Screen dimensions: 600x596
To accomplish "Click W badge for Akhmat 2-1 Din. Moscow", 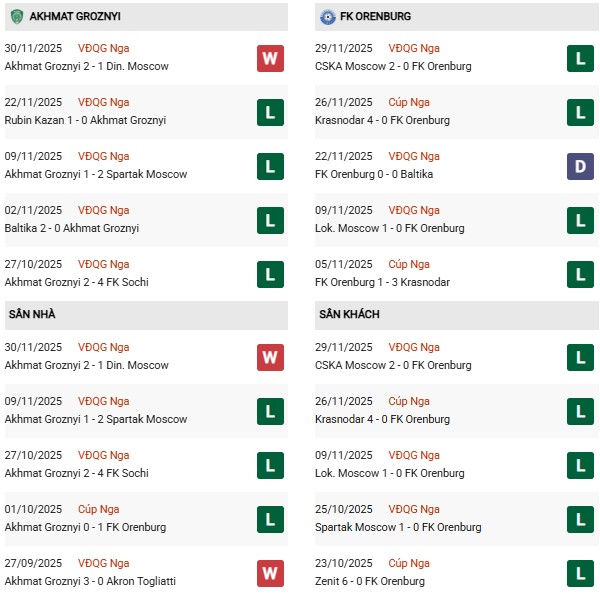I will (270, 58).
